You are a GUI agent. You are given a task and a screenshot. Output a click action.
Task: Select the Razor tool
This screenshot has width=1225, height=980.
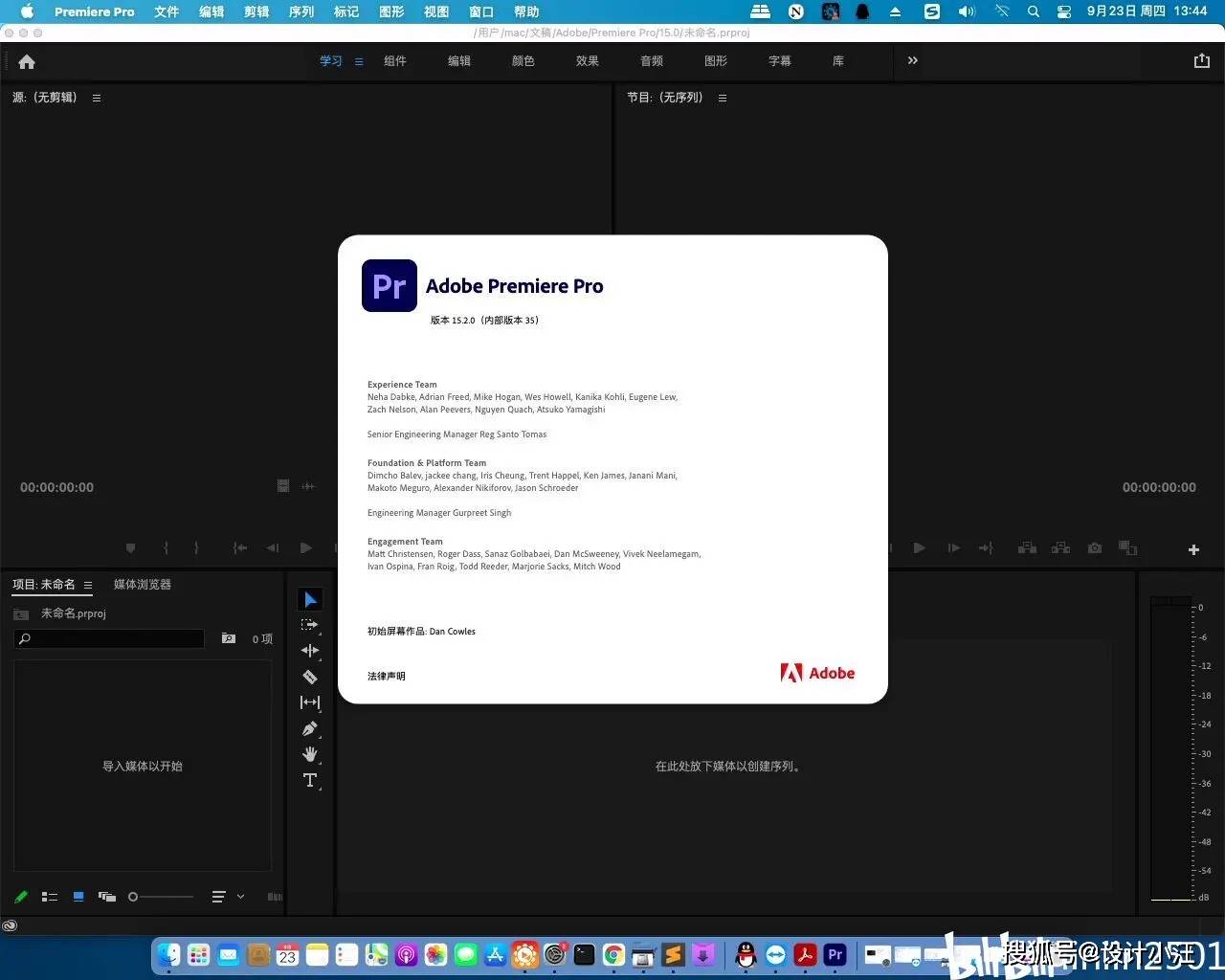coord(310,677)
